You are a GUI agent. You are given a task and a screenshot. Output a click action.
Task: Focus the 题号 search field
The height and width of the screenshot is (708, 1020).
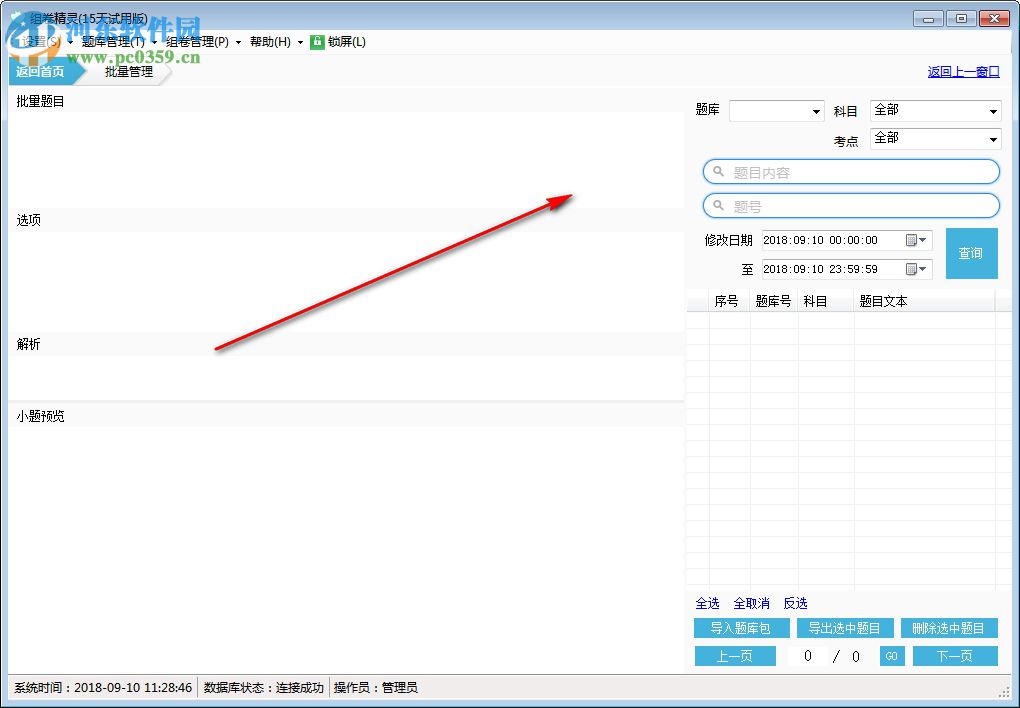851,206
